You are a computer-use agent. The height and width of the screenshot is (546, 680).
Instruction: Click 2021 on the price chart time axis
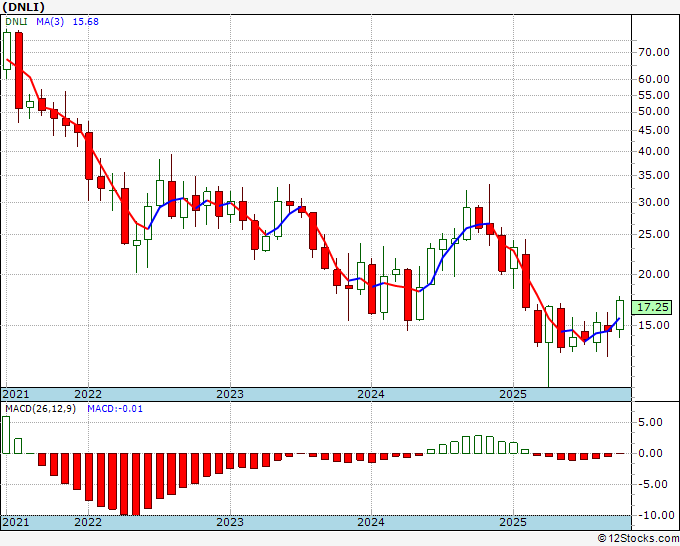coord(16,394)
